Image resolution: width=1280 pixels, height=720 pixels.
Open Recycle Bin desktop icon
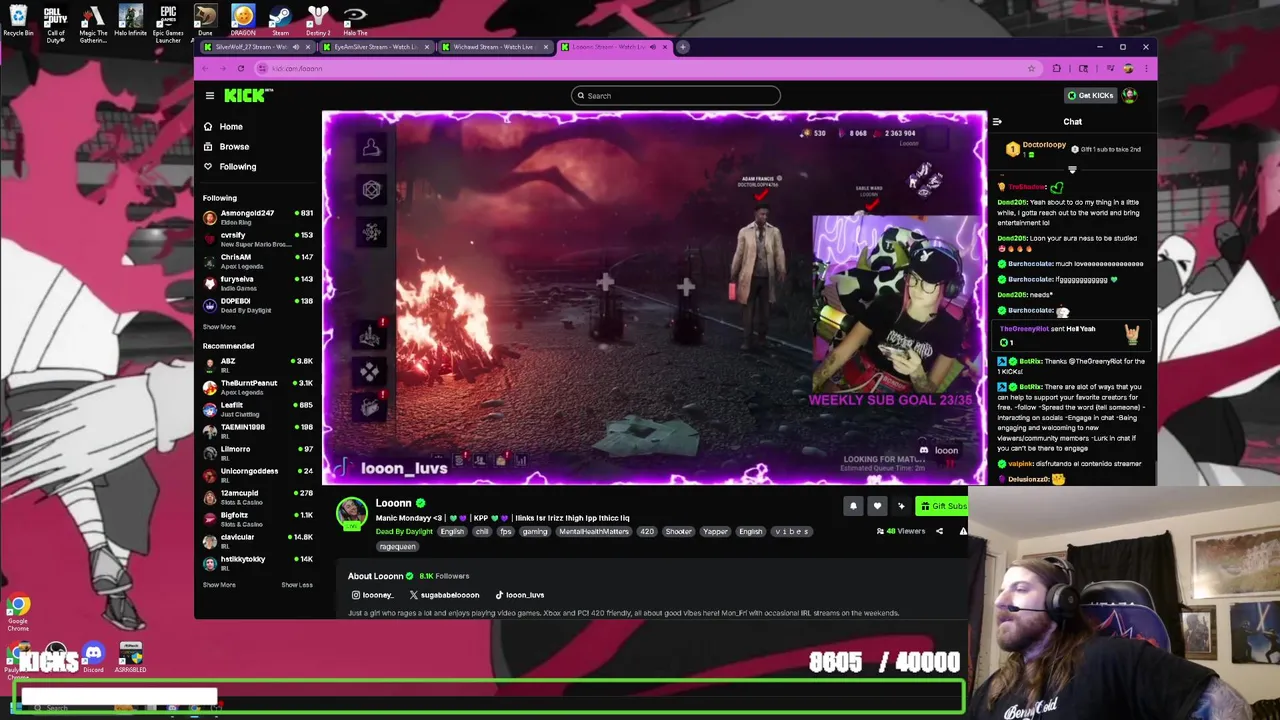coord(18,21)
